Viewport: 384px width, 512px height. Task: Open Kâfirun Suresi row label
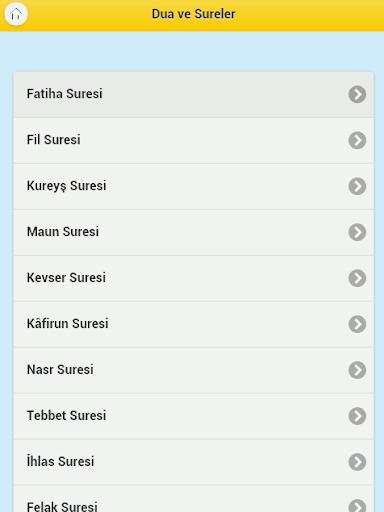click(x=67, y=323)
